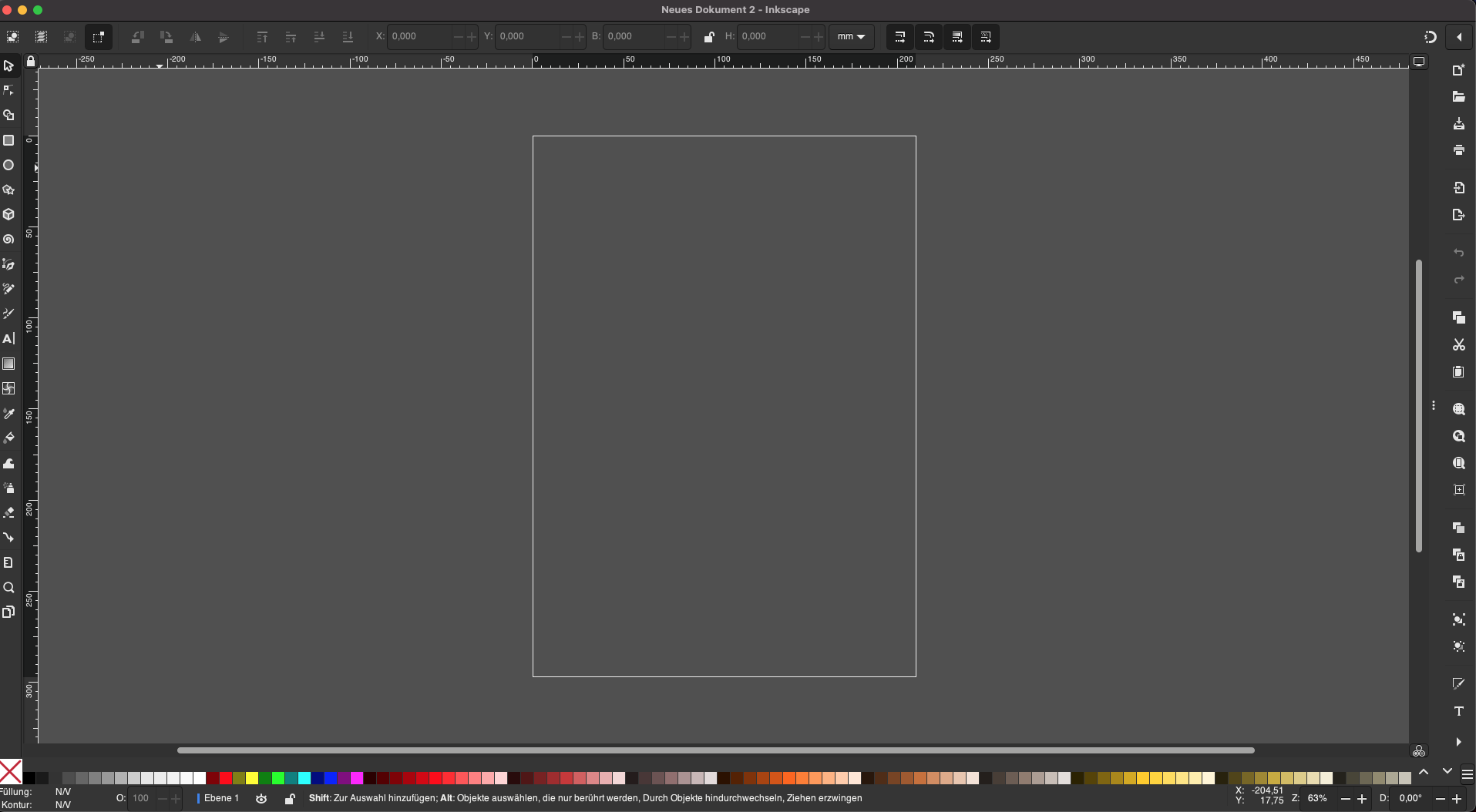The image size is (1476, 812).
Task: Select the Pen Bezier tool
Action: [x=8, y=264]
